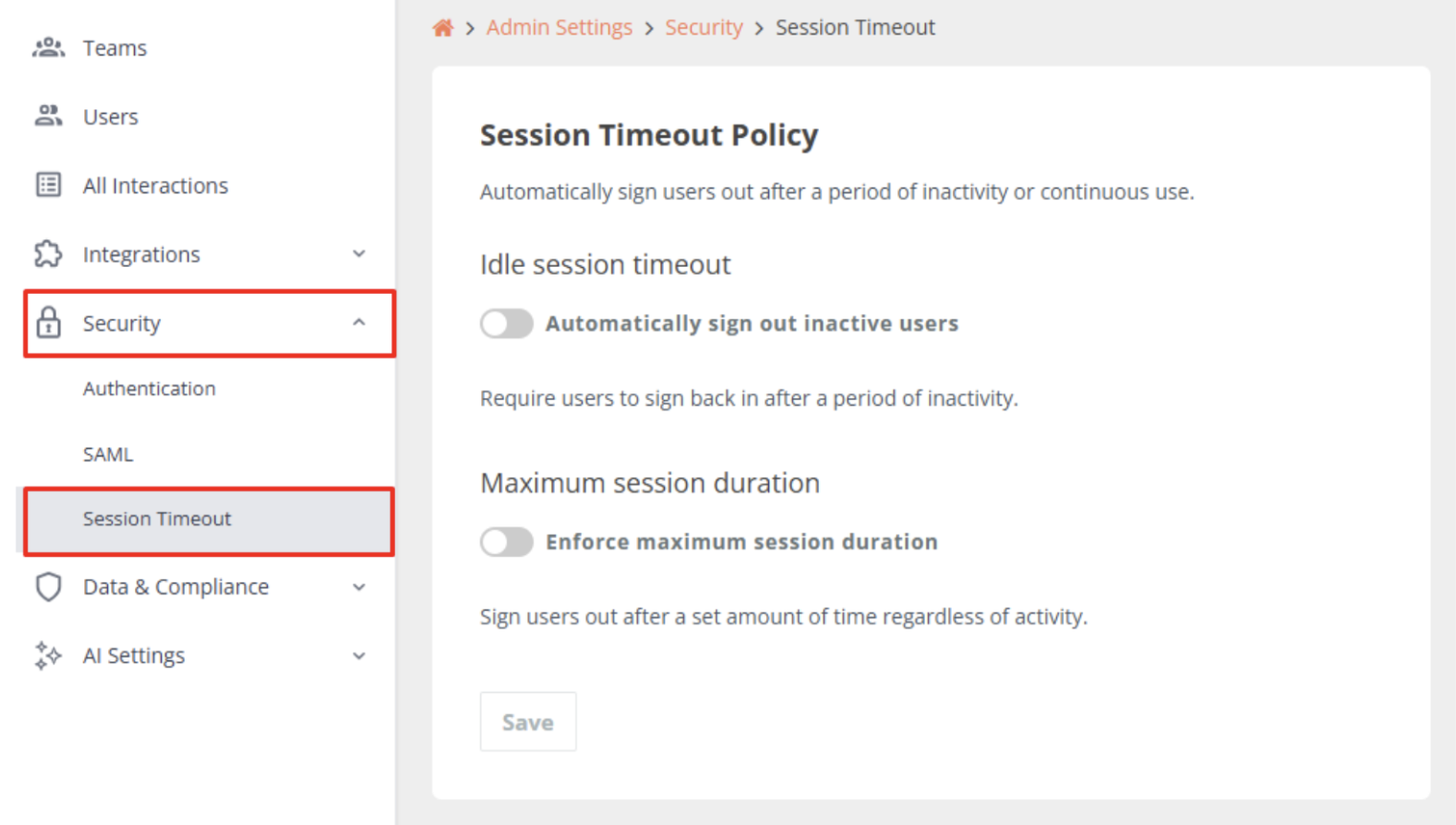Enable automatically sign out inactive users toggle
1456x825 pixels.
(506, 323)
